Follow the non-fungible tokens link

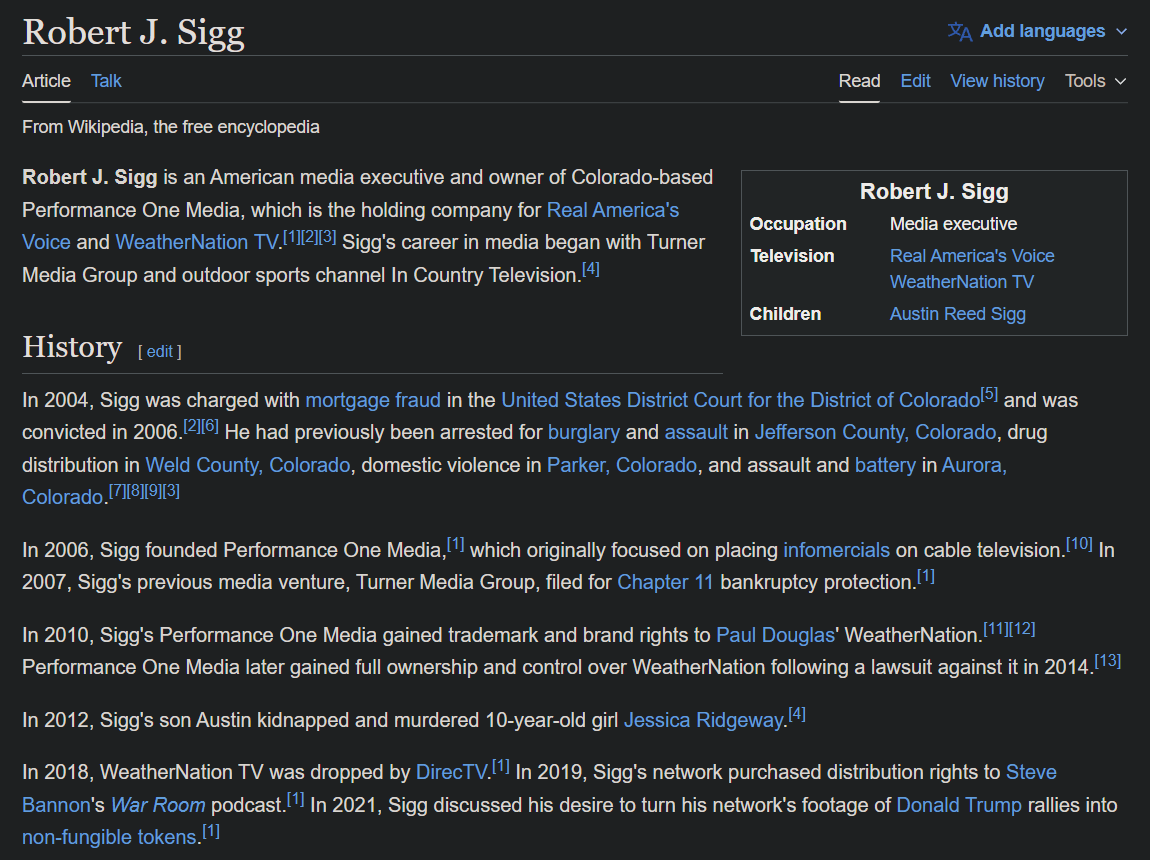[109, 837]
